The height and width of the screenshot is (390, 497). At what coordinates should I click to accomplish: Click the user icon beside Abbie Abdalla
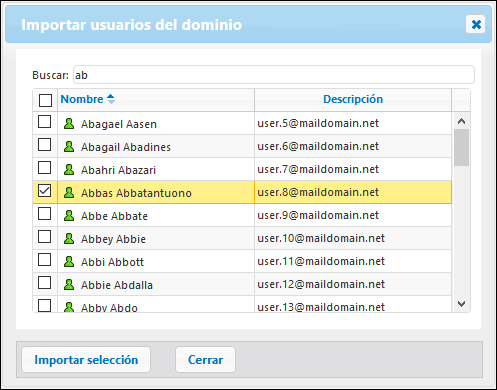69,285
